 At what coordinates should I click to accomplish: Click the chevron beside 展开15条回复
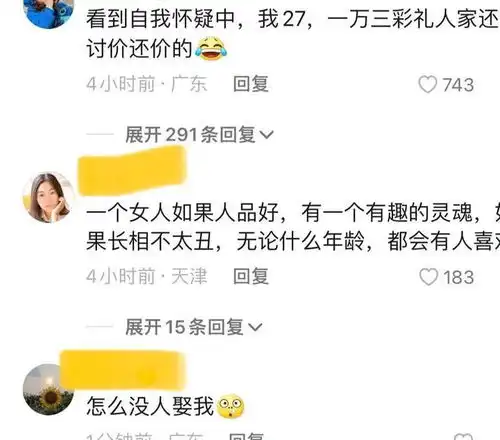pyautogui.click(x=255, y=327)
